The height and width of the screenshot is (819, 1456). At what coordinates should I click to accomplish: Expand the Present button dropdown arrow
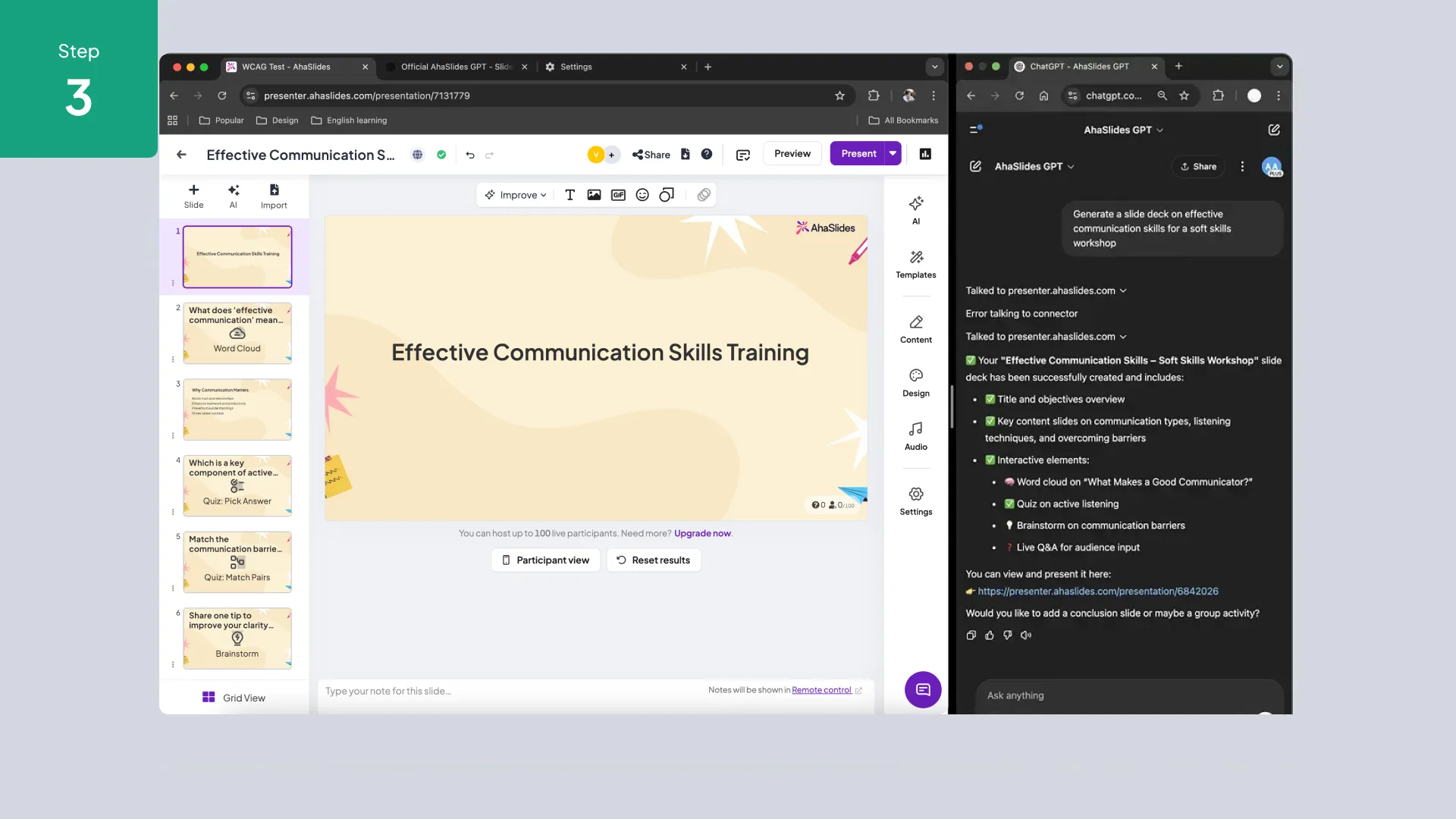(x=893, y=154)
